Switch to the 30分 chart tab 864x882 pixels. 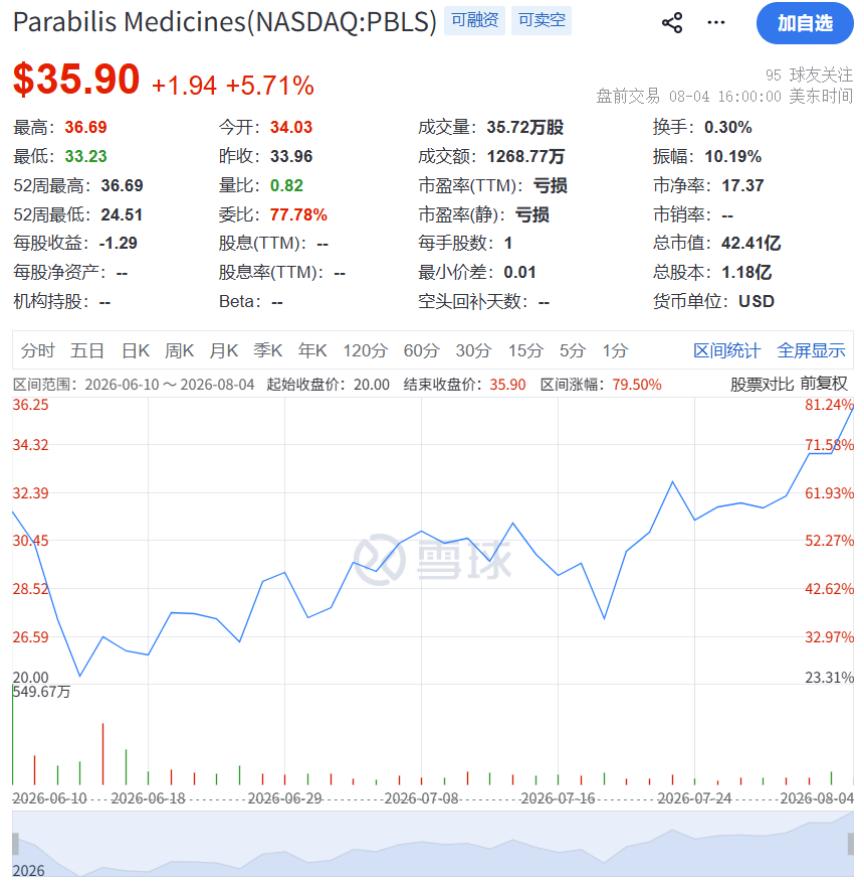473,350
